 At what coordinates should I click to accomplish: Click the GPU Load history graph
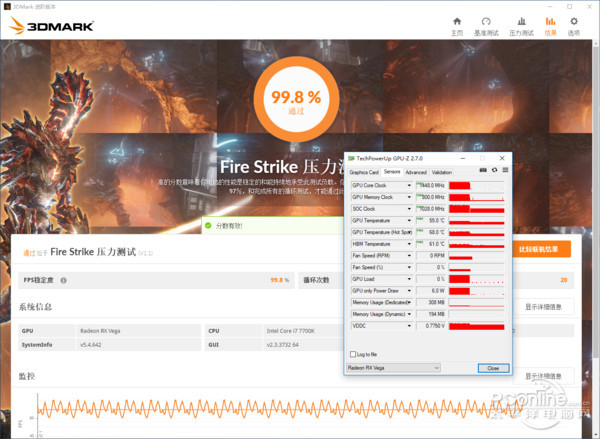476,279
